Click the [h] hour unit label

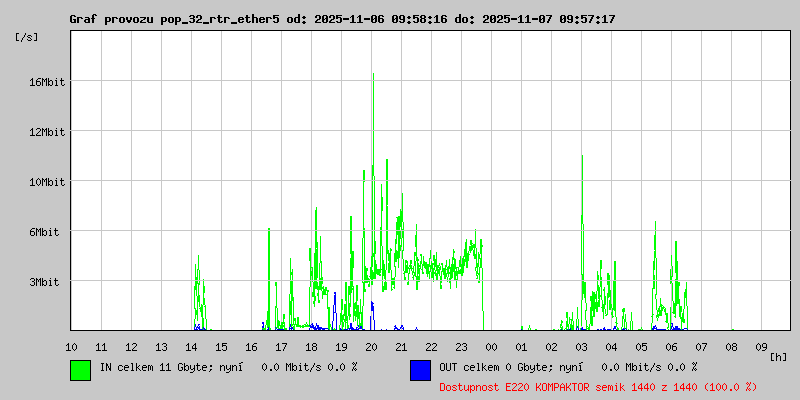(x=778, y=356)
